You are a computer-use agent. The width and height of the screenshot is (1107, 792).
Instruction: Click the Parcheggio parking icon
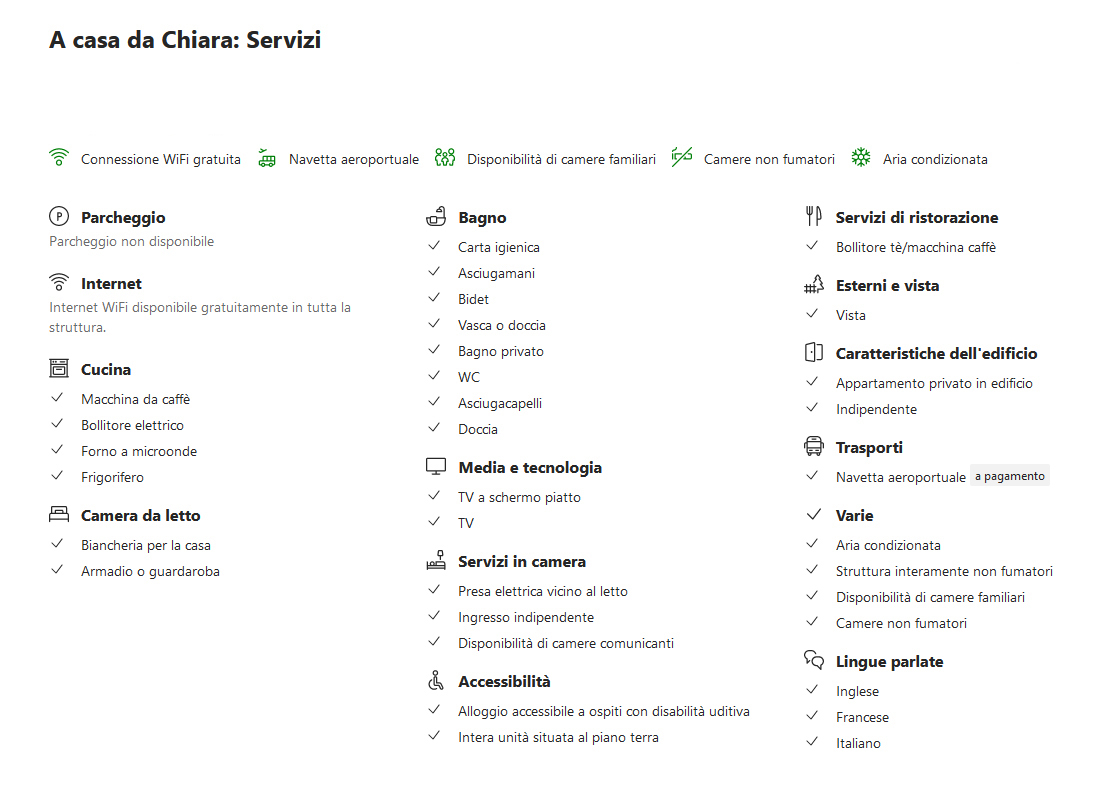pos(59,216)
